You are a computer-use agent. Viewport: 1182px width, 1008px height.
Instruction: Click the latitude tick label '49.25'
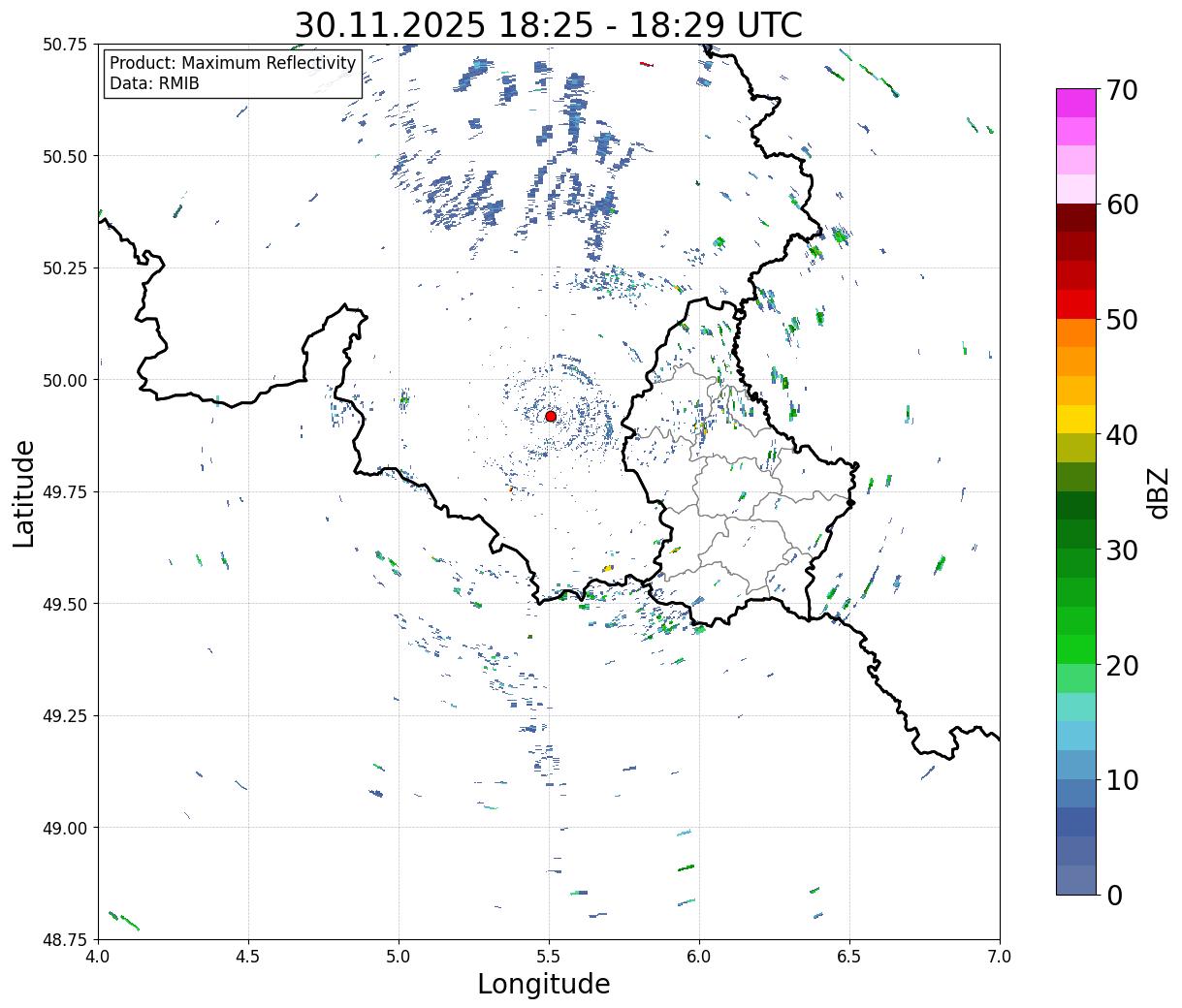pyautogui.click(x=65, y=716)
